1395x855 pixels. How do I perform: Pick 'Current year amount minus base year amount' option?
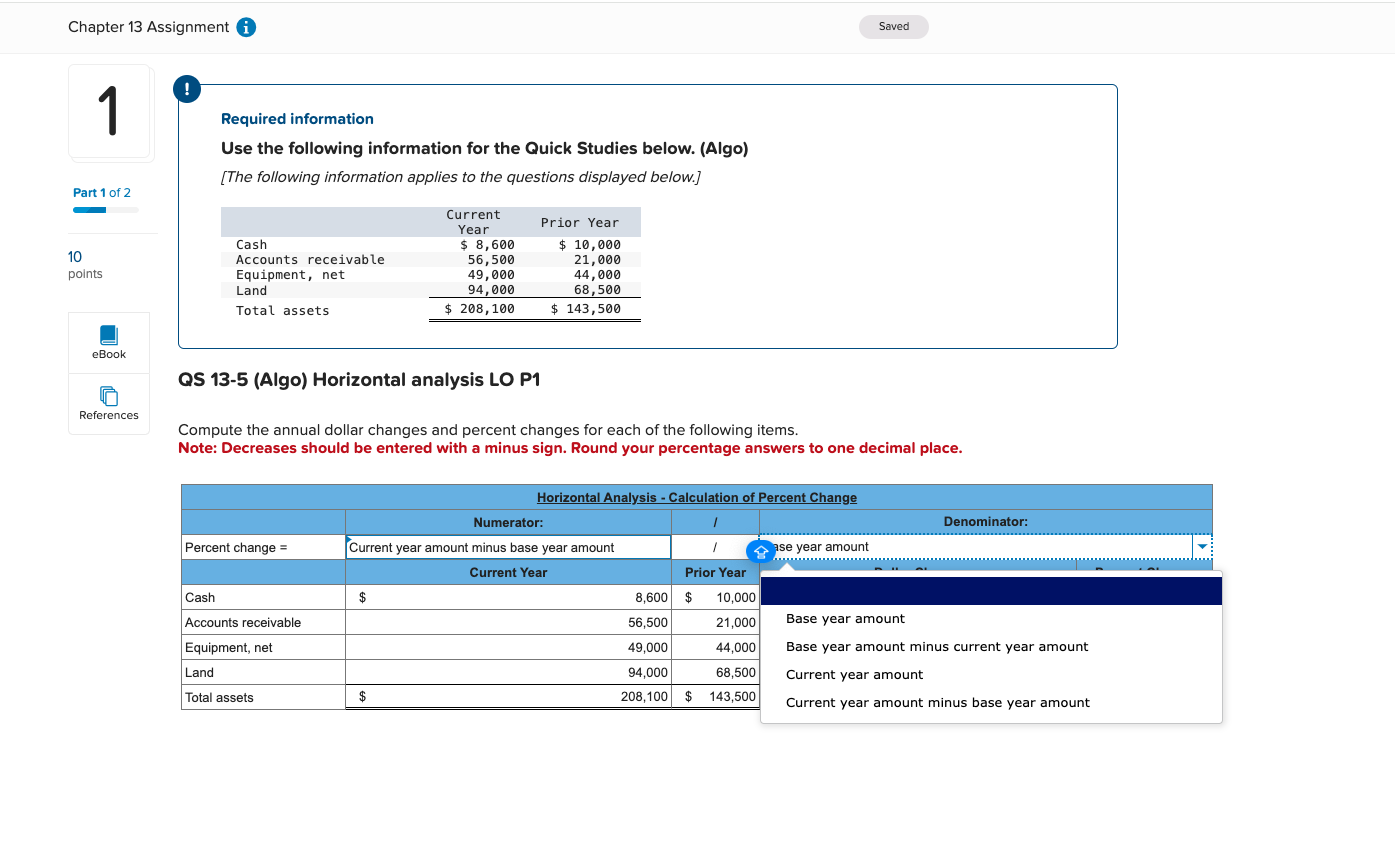(938, 703)
